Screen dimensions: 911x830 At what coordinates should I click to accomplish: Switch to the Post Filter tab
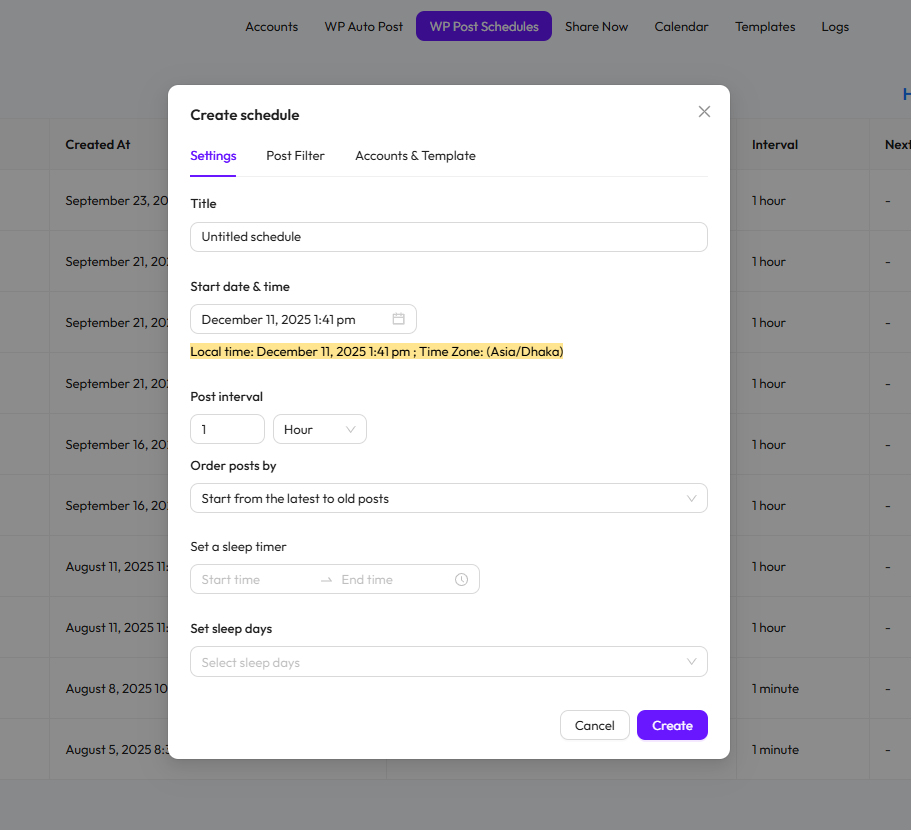tap(295, 156)
